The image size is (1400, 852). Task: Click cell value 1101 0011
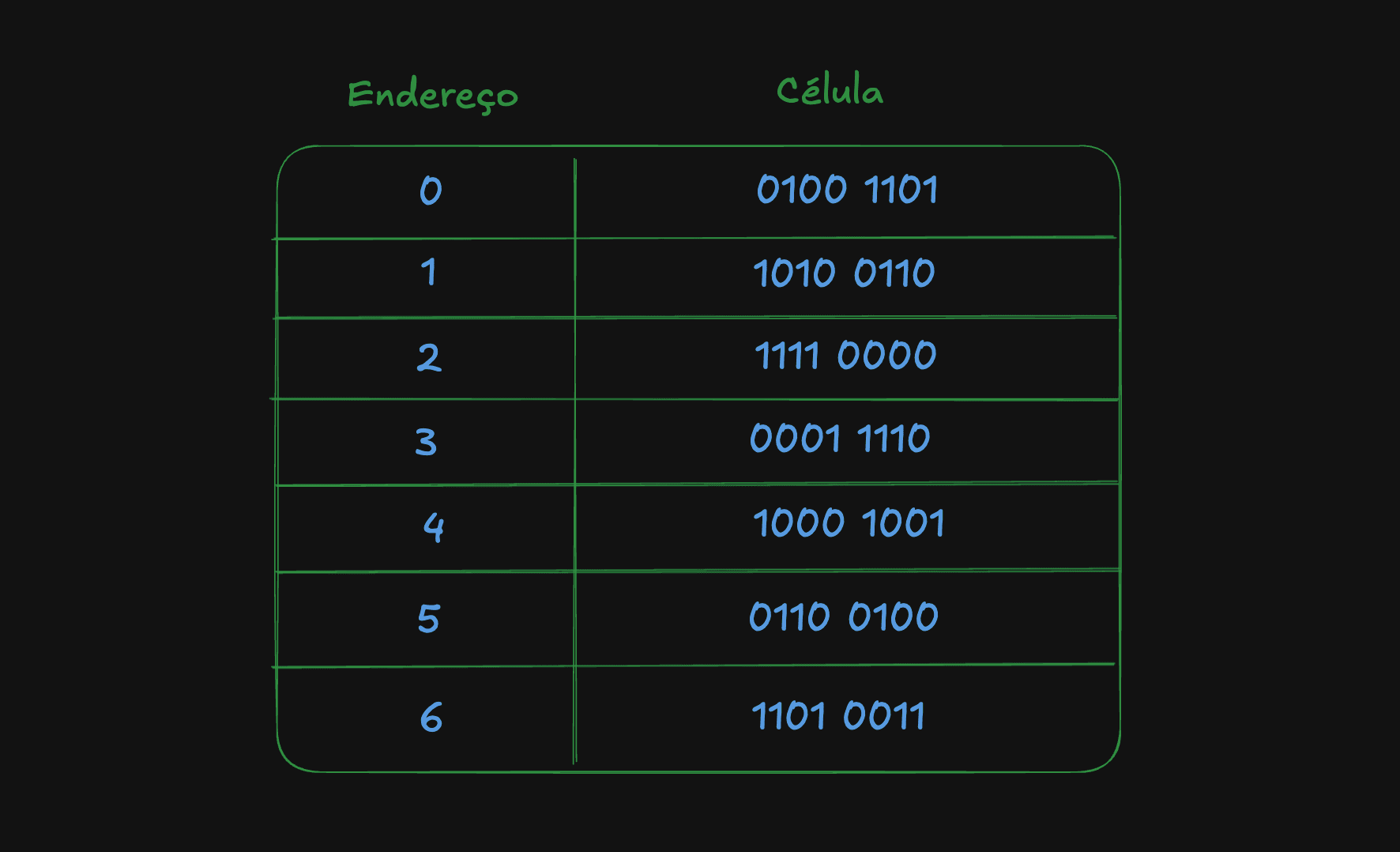[837, 716]
